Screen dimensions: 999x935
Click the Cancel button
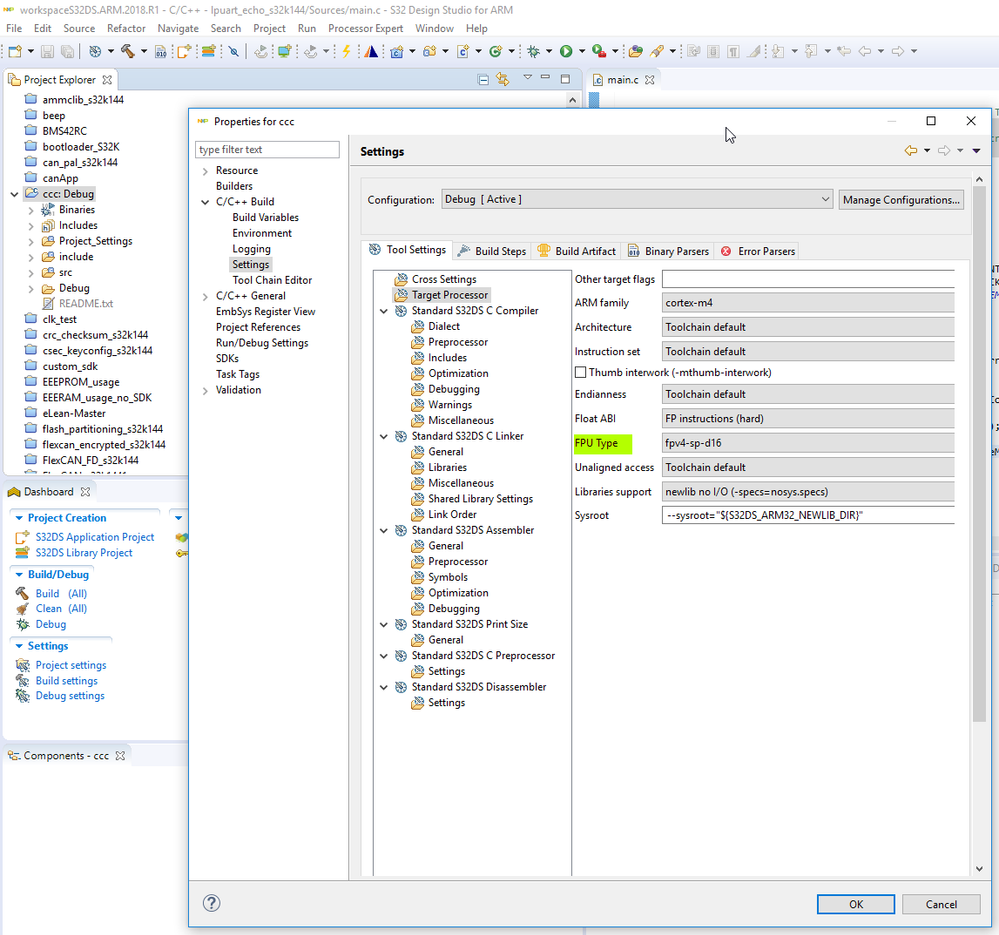click(x=941, y=904)
